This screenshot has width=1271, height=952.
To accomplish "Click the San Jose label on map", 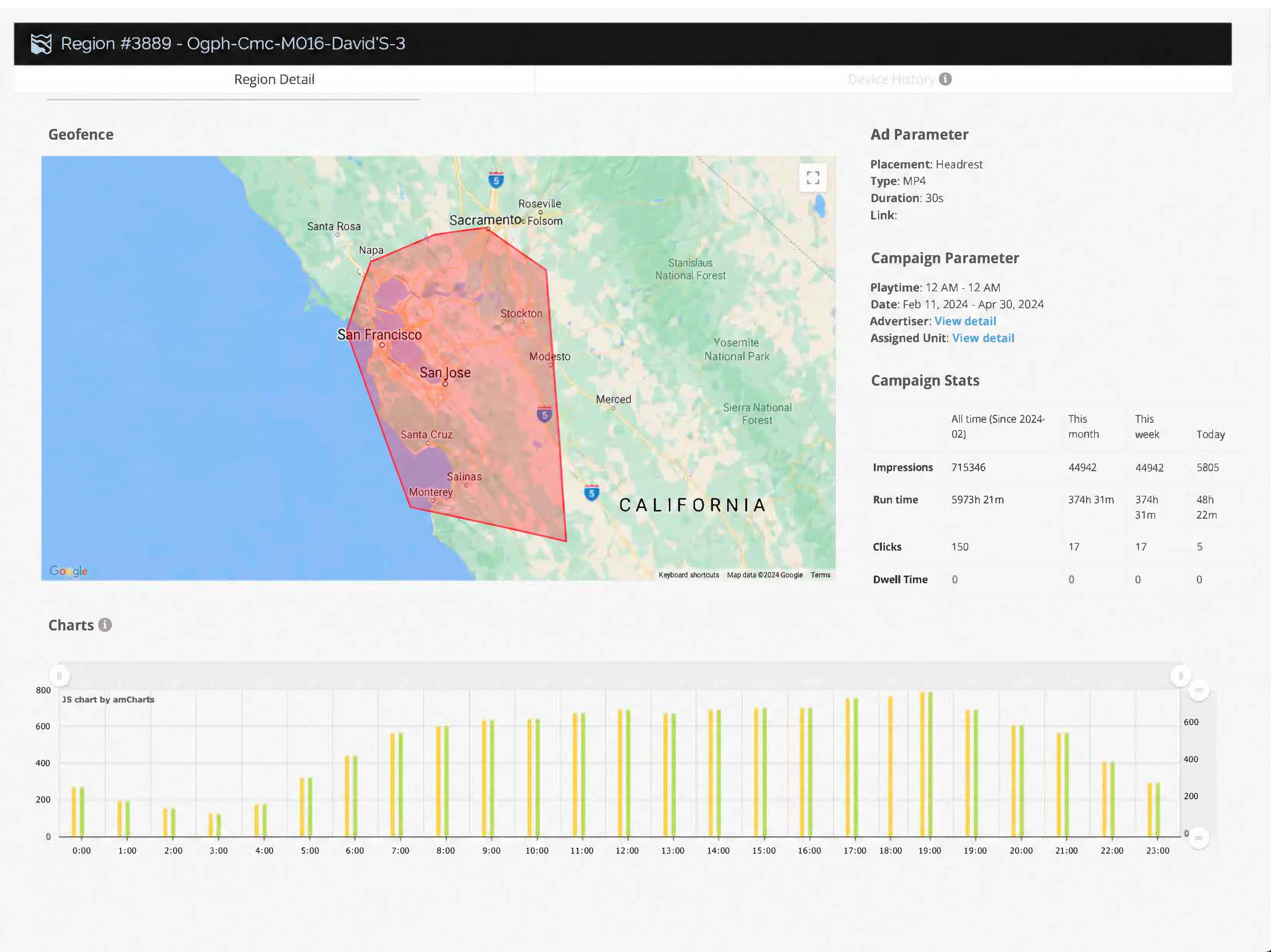I will click(445, 372).
